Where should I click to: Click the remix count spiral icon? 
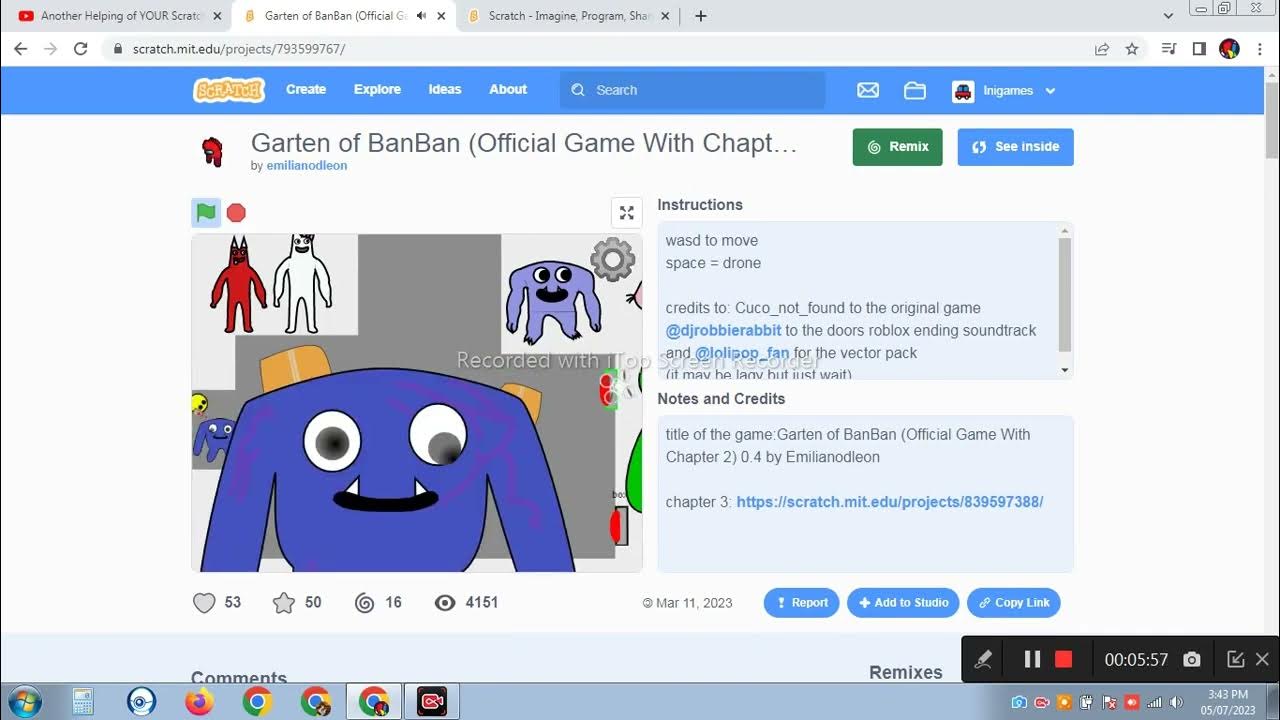pyautogui.click(x=365, y=602)
